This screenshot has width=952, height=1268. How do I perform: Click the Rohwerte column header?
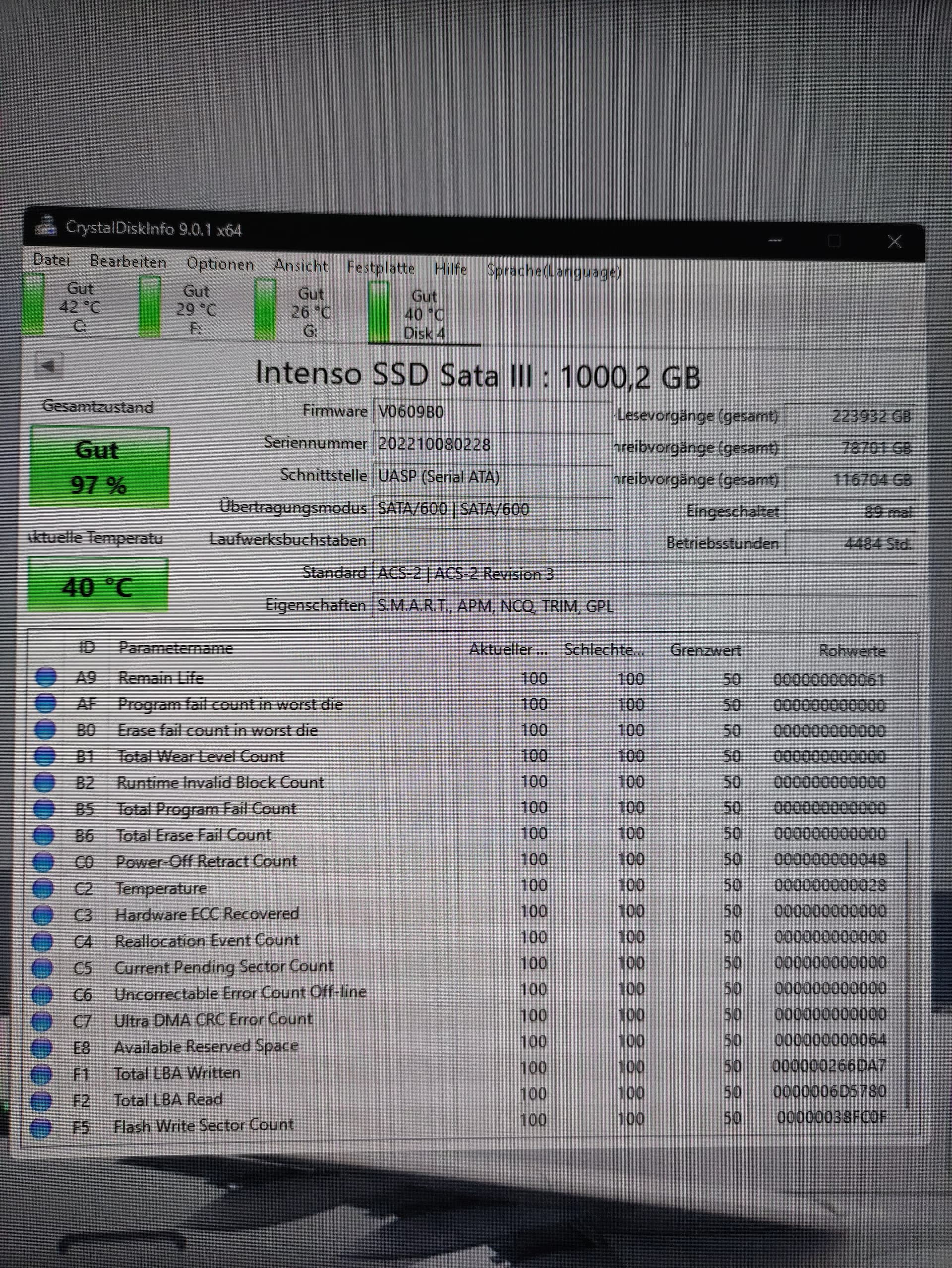[x=852, y=651]
